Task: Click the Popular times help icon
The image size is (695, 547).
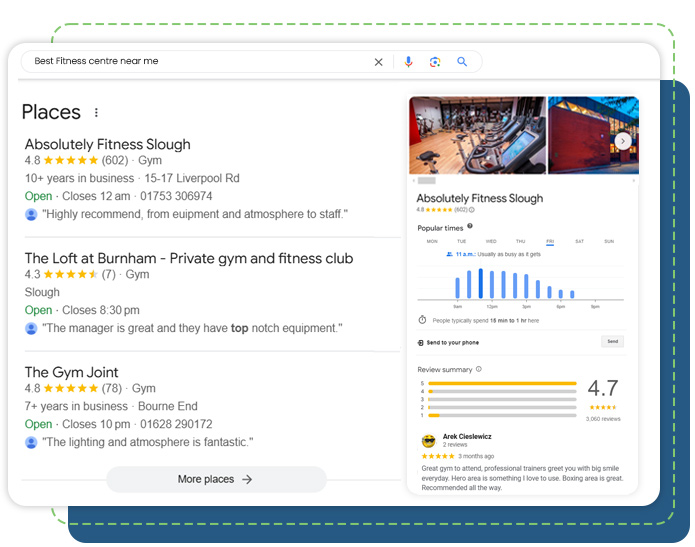Action: coord(470,227)
